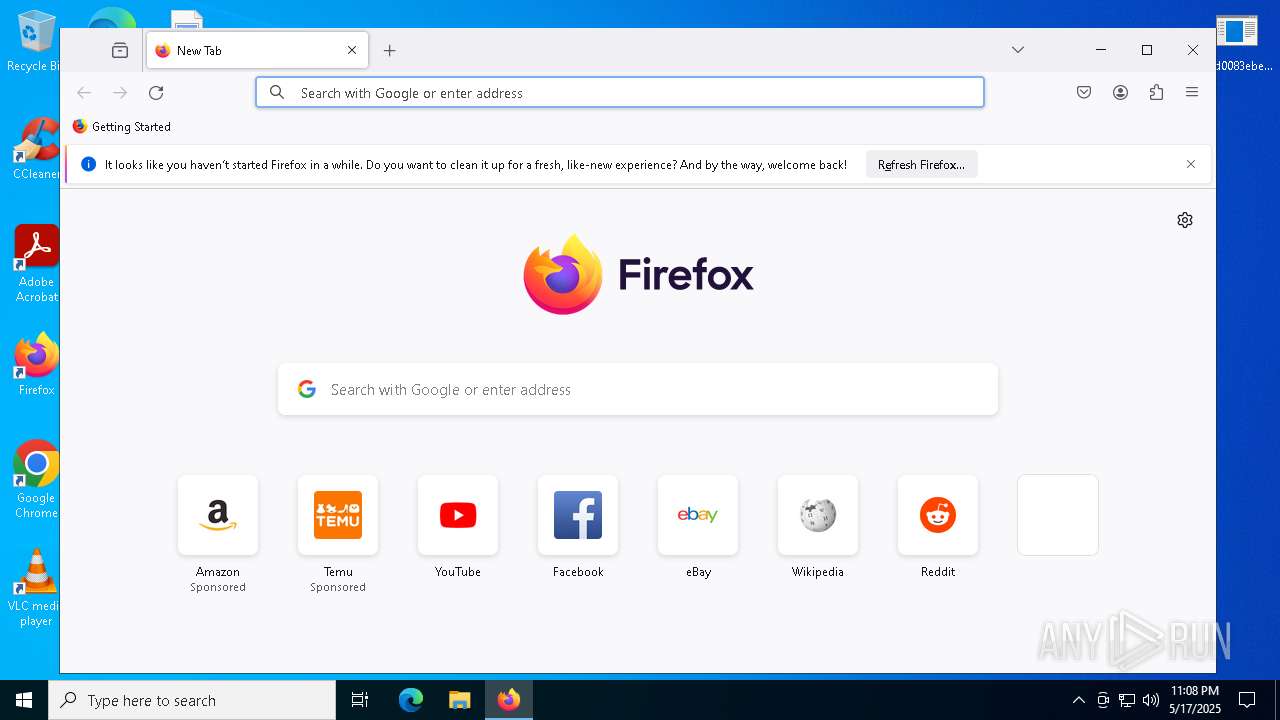Image resolution: width=1280 pixels, height=720 pixels.
Task: Launch Microsoft Edge from taskbar
Action: coord(411,700)
